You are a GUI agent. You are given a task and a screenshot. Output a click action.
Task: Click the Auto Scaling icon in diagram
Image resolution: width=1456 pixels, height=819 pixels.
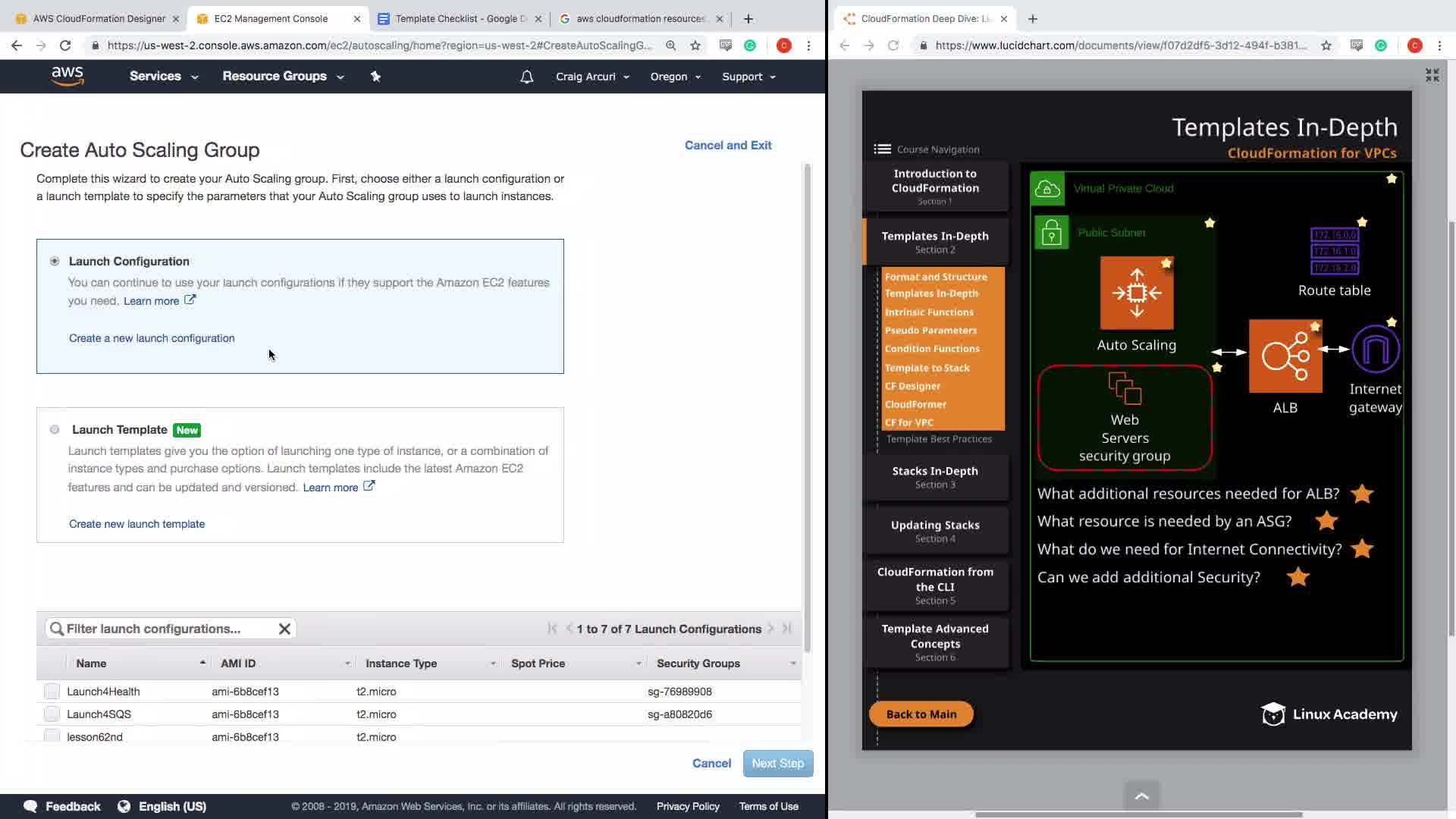pos(1136,293)
